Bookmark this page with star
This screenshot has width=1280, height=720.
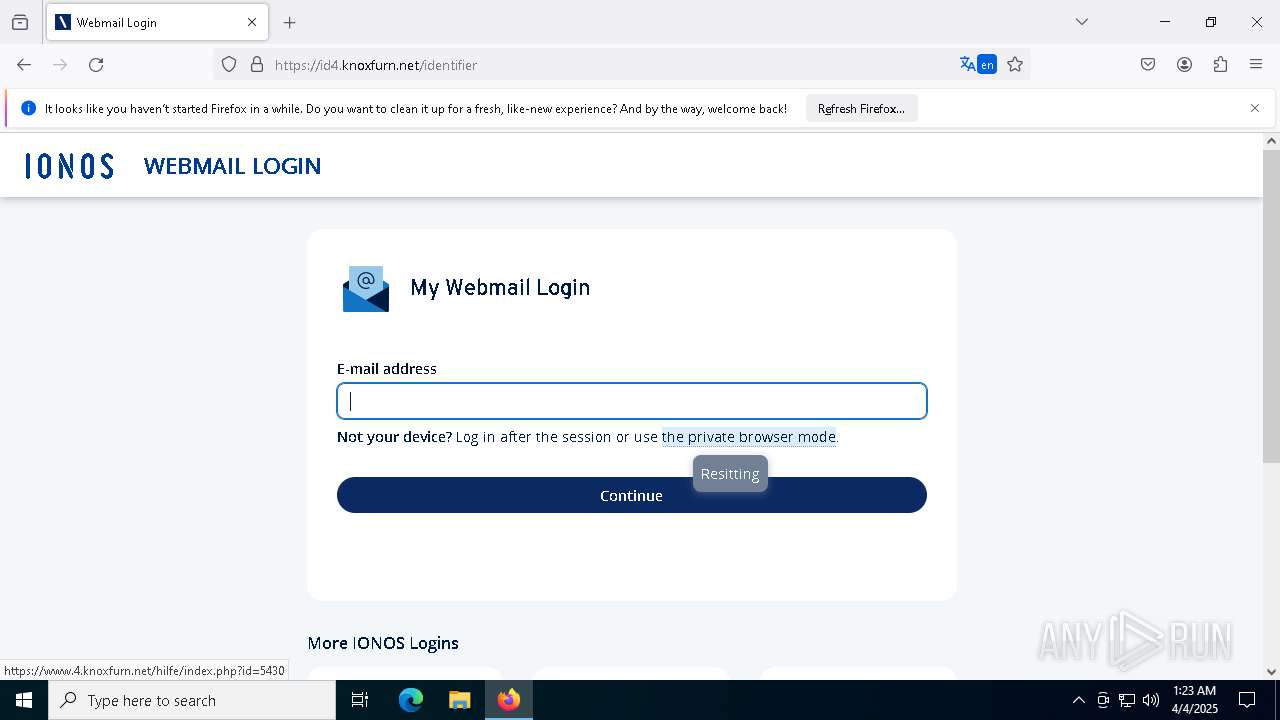[x=1015, y=65]
